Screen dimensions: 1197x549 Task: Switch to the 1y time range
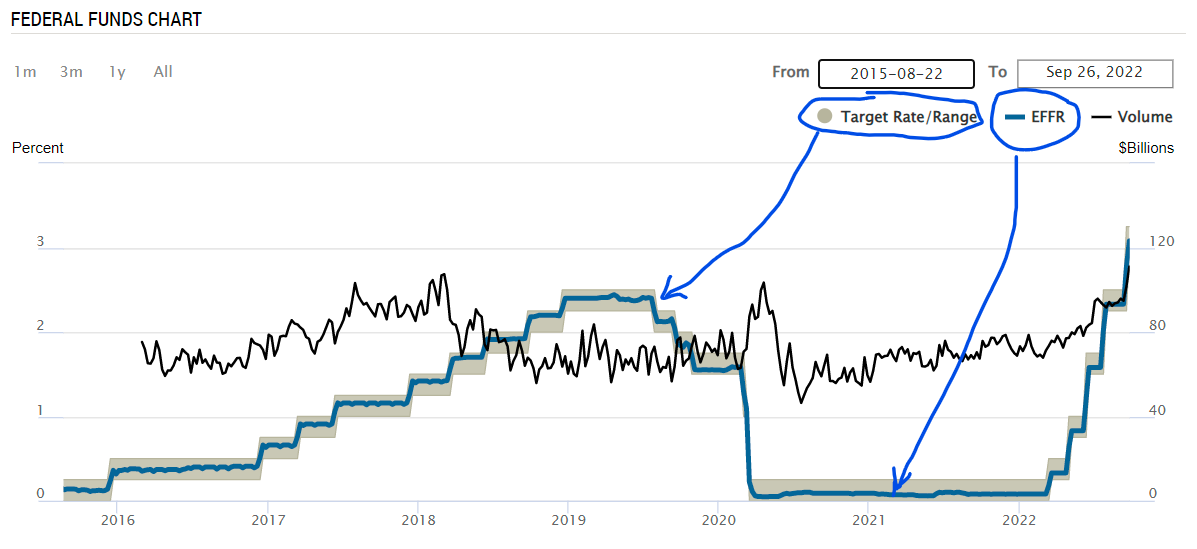[118, 72]
